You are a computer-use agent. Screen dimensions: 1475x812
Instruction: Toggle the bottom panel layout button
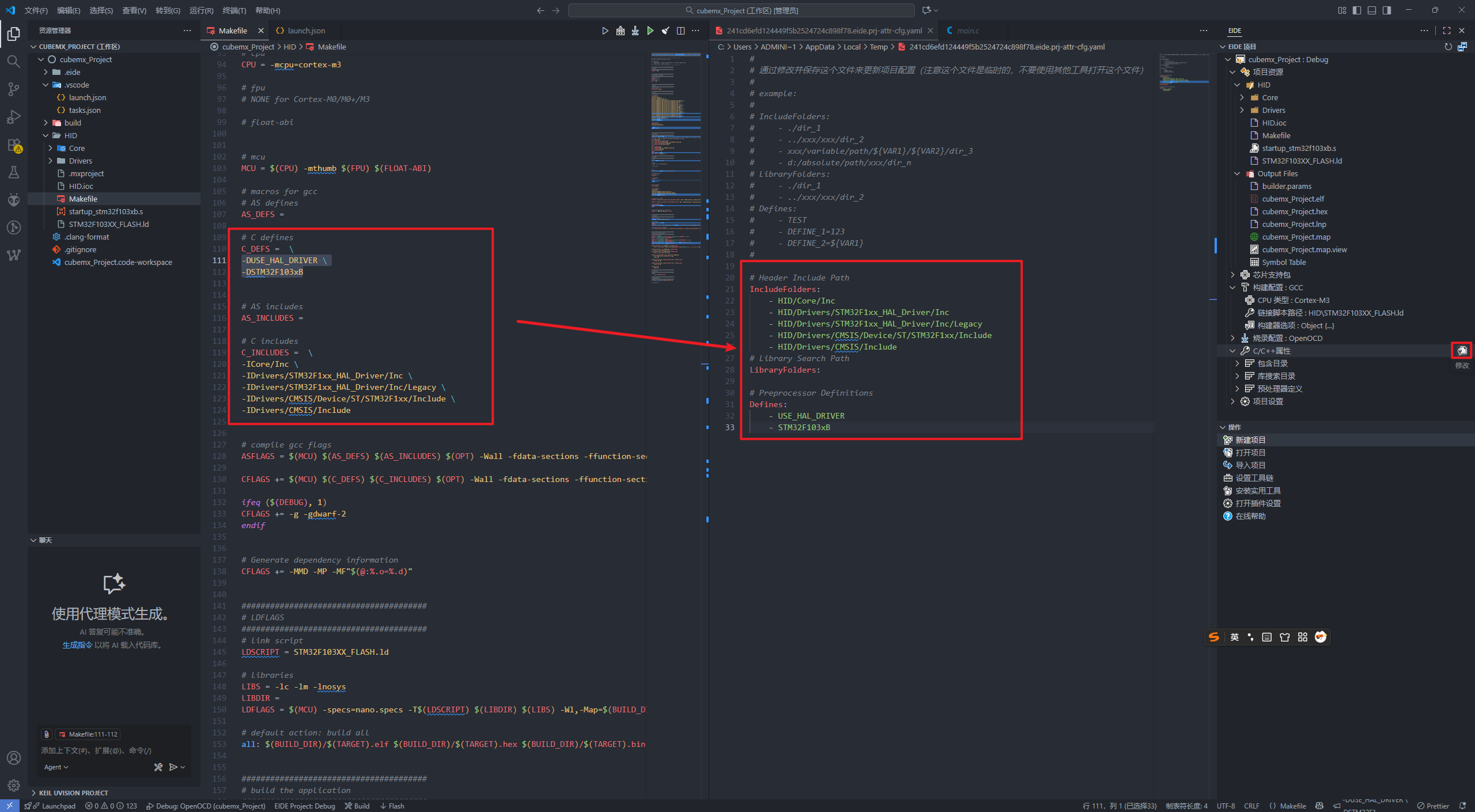tap(1372, 10)
